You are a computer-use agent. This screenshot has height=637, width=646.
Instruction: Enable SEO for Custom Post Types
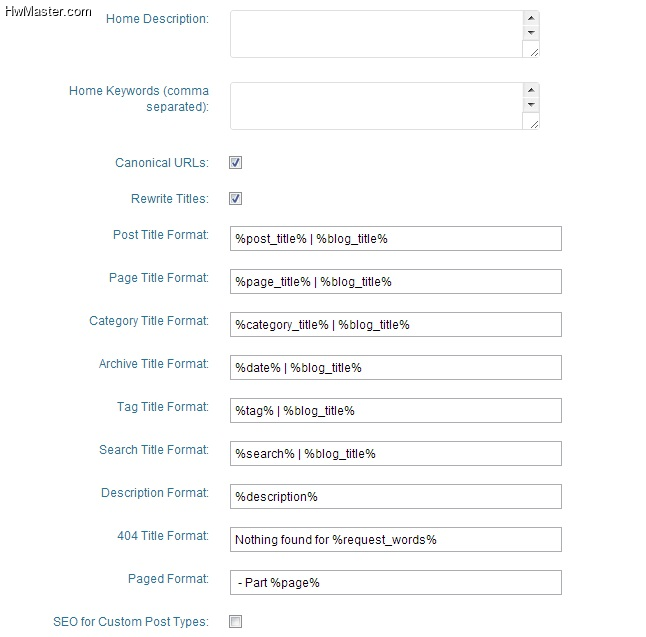click(235, 621)
